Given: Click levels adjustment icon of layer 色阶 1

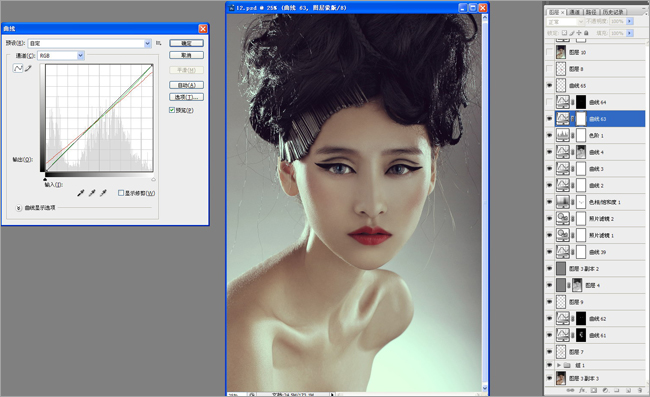Looking at the screenshot, I should click(563, 136).
